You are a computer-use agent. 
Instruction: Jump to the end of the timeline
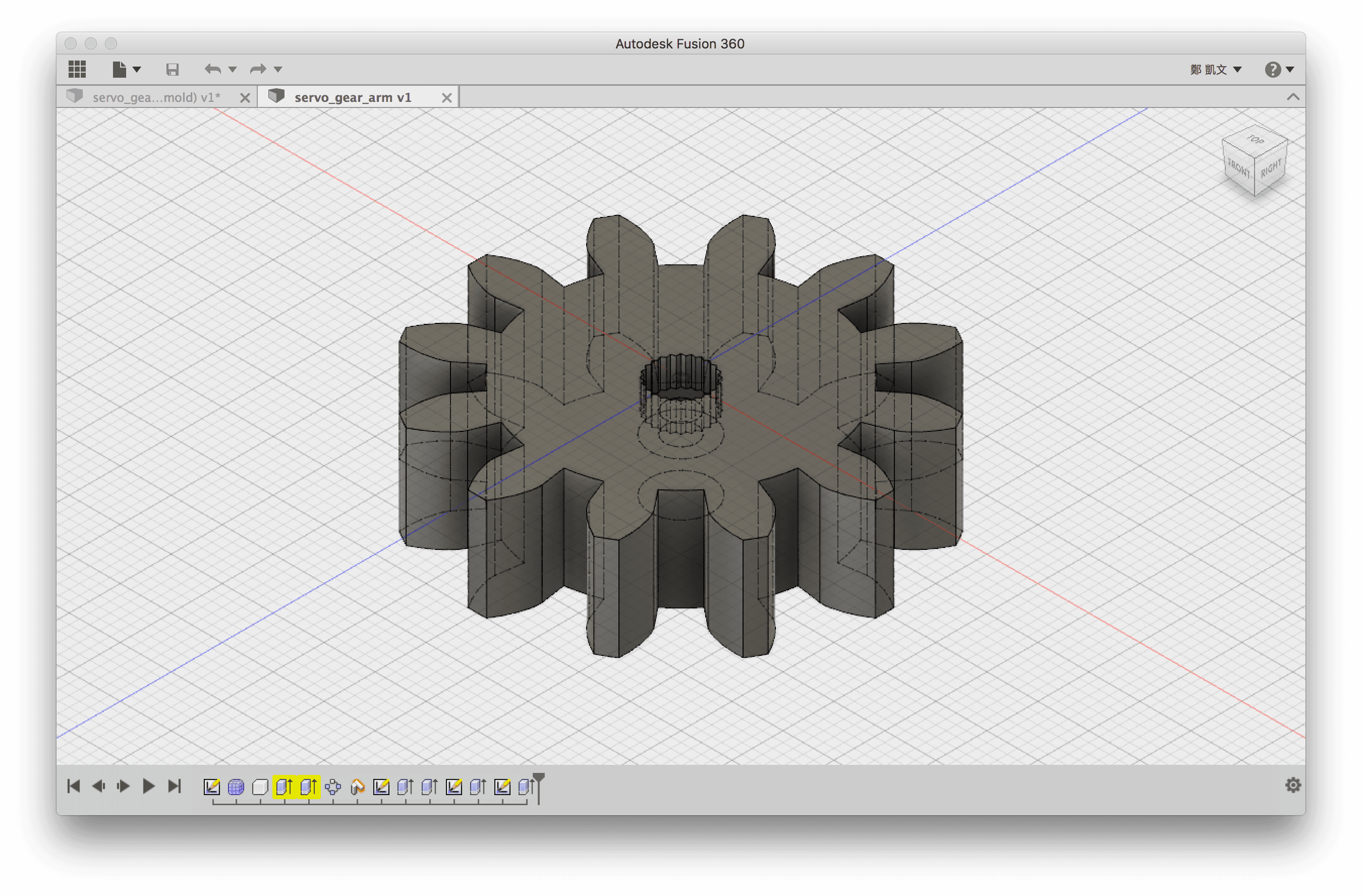pyautogui.click(x=175, y=786)
